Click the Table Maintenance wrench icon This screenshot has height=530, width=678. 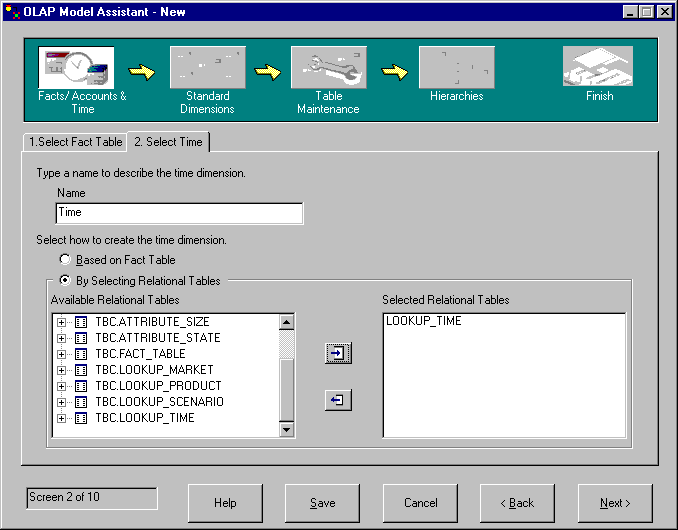coord(329,67)
